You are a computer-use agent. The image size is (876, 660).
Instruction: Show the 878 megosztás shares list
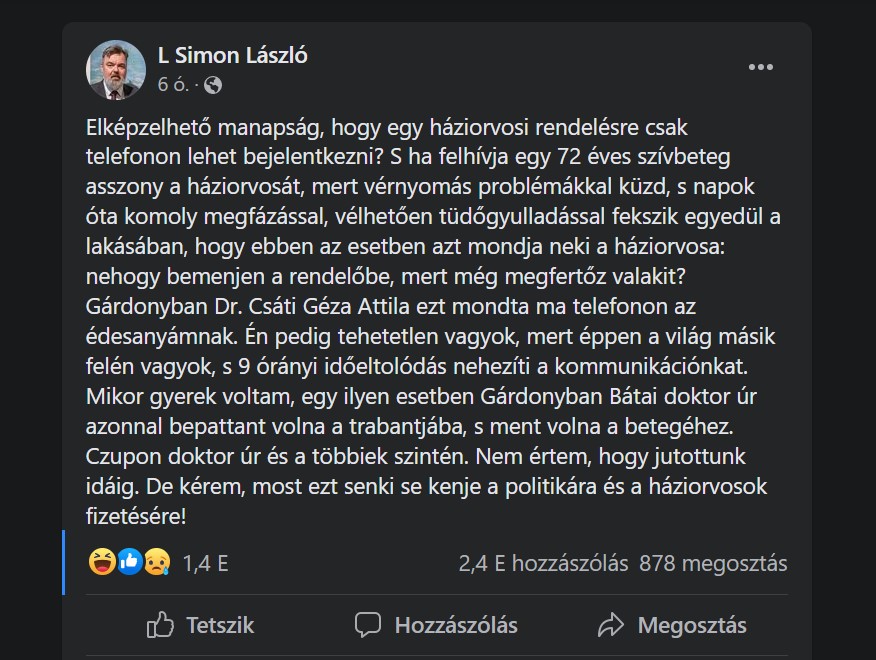713,563
